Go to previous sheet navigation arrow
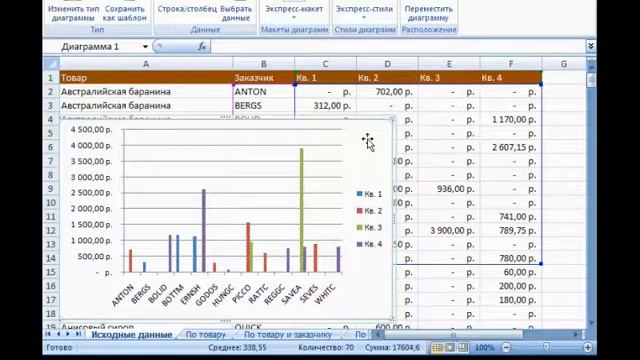 tap(58, 334)
